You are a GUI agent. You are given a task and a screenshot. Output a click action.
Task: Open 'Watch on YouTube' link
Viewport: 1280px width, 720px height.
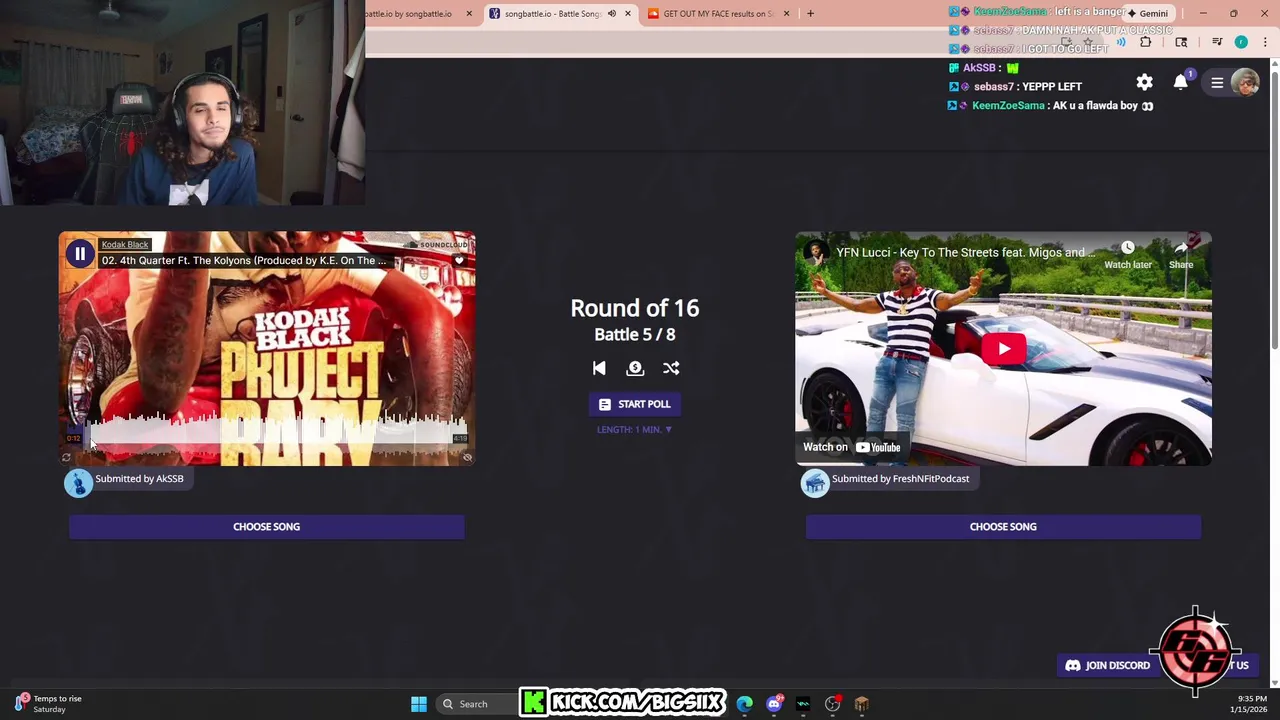point(851,447)
